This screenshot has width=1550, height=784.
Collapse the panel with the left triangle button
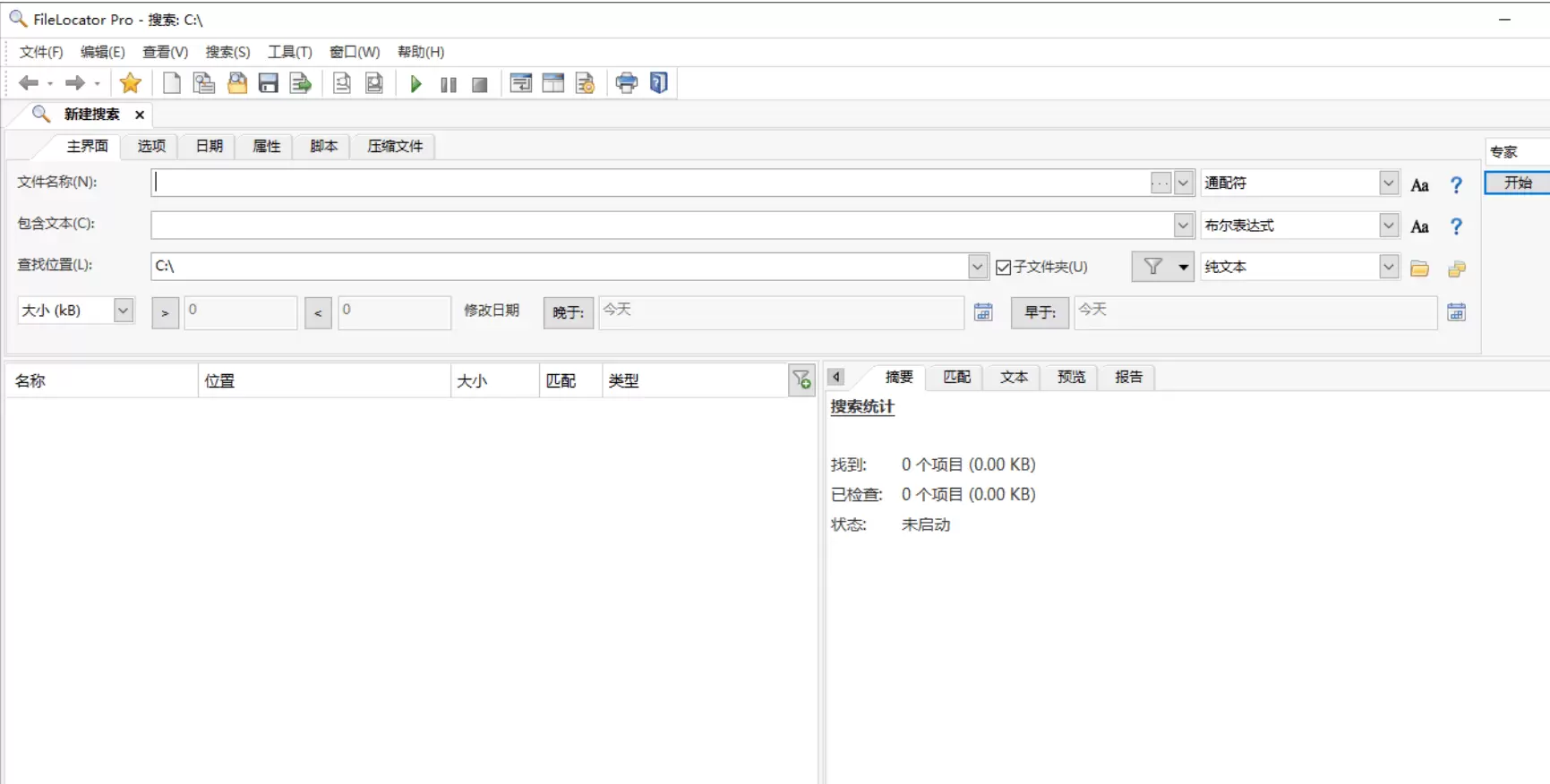[836, 377]
